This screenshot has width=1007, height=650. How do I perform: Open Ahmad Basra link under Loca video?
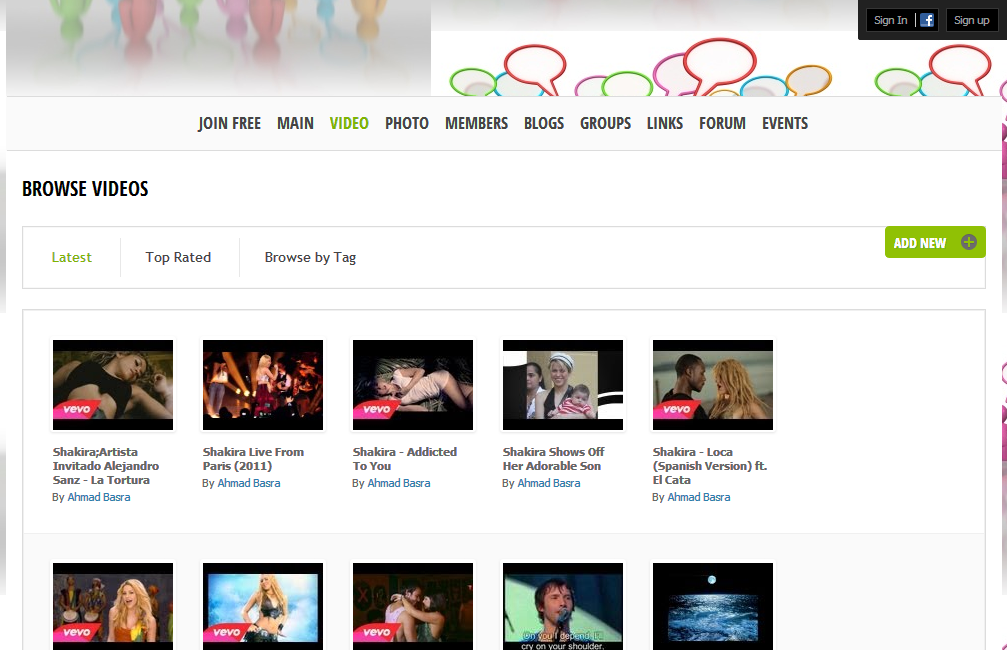pyautogui.click(x=699, y=497)
